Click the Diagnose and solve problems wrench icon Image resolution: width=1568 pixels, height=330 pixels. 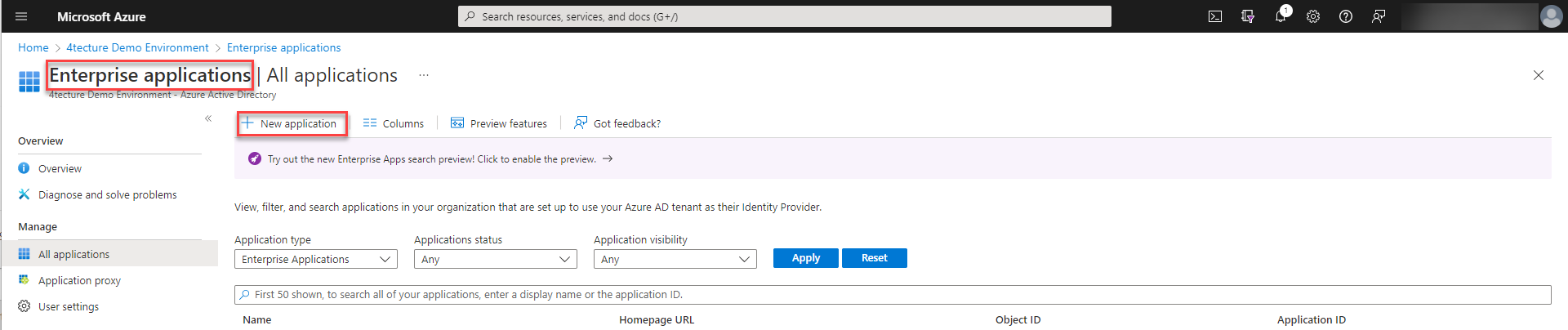click(x=24, y=194)
